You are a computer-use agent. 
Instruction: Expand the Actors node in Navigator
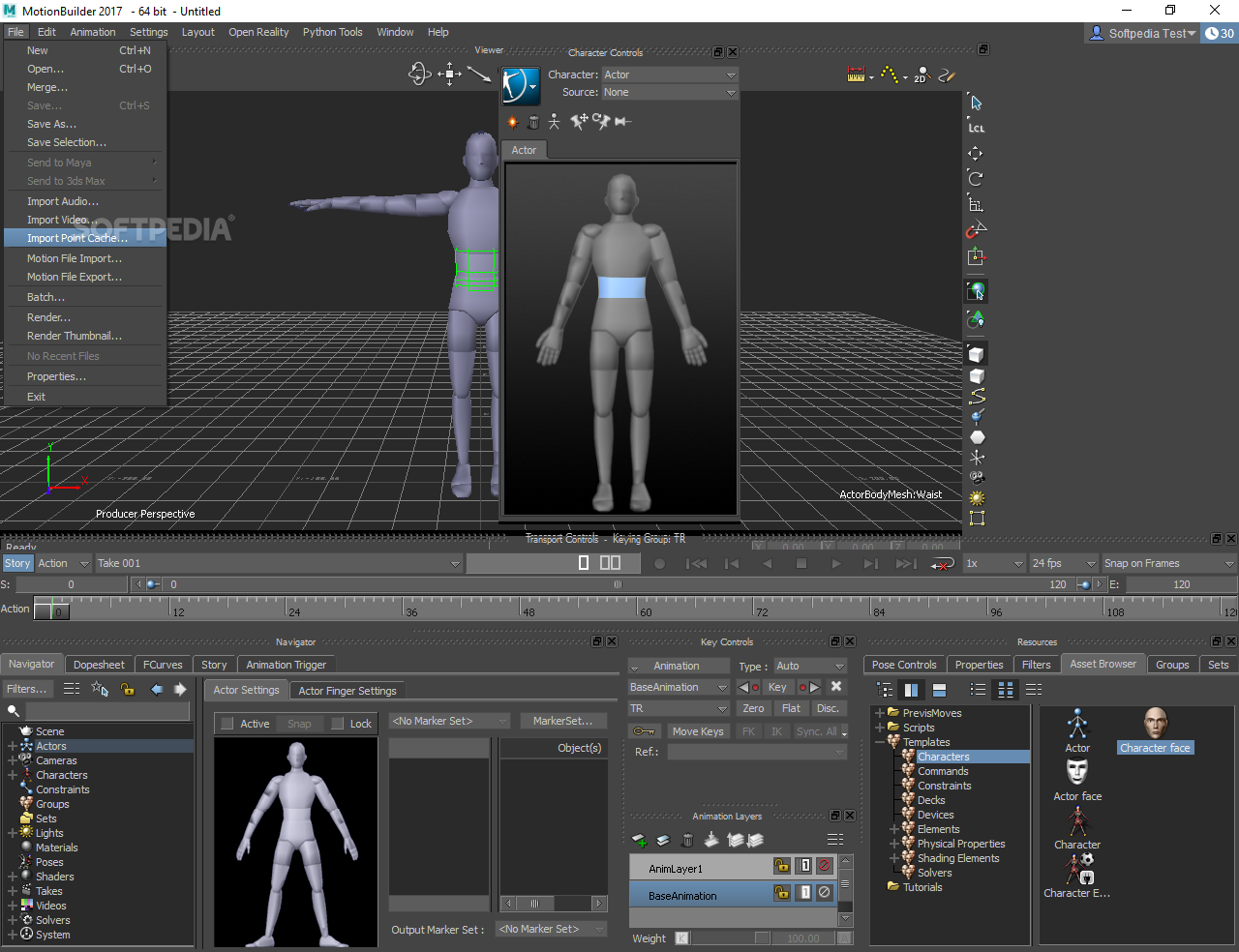tap(12, 746)
